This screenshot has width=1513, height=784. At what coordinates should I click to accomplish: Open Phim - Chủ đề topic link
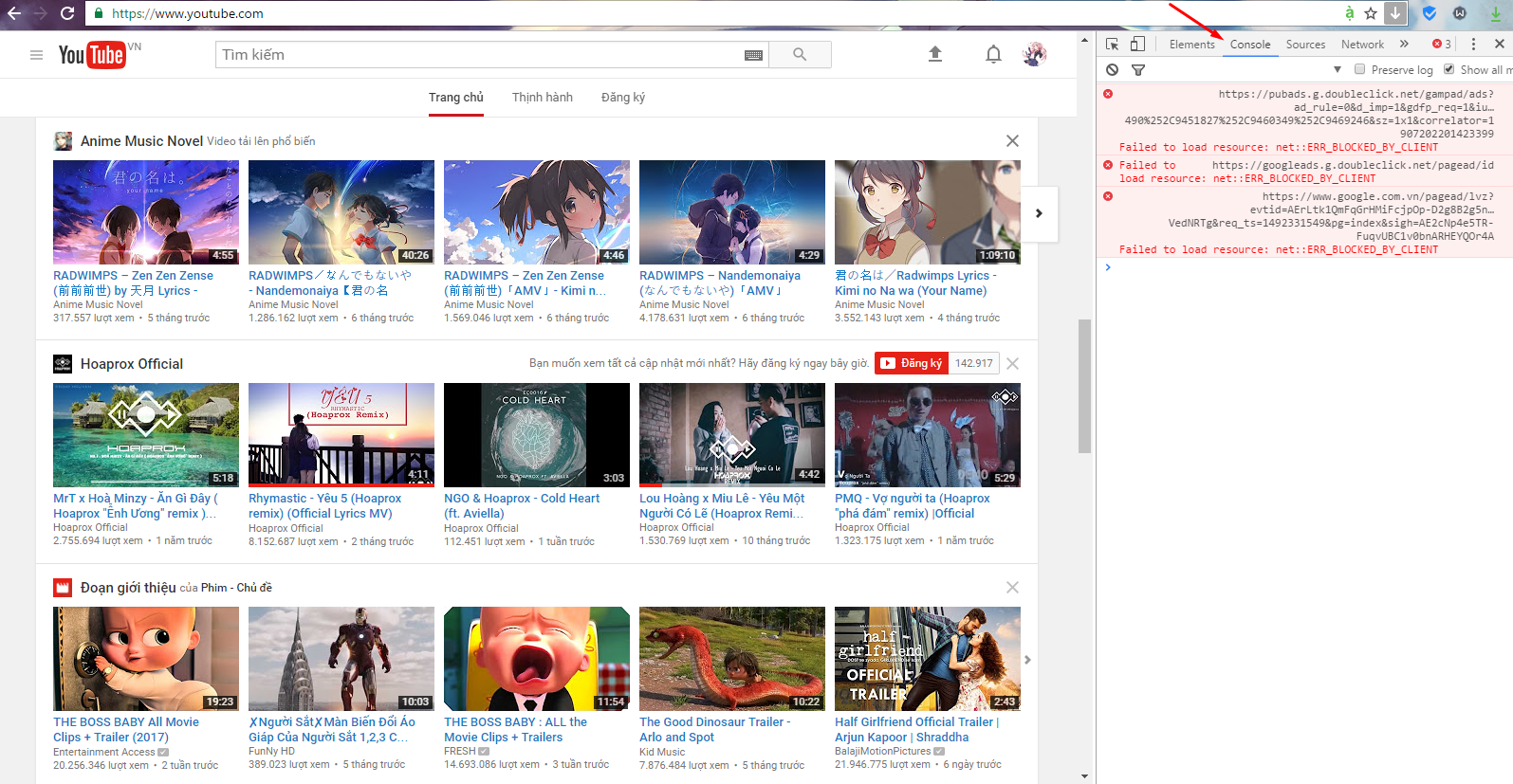tap(236, 588)
